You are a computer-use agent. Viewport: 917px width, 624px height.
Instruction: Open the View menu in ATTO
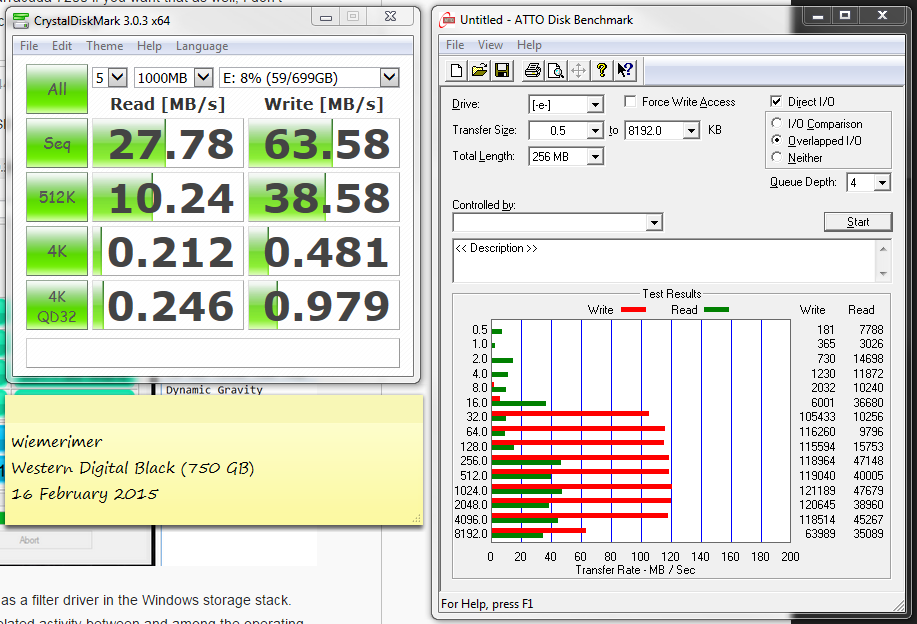pos(490,45)
